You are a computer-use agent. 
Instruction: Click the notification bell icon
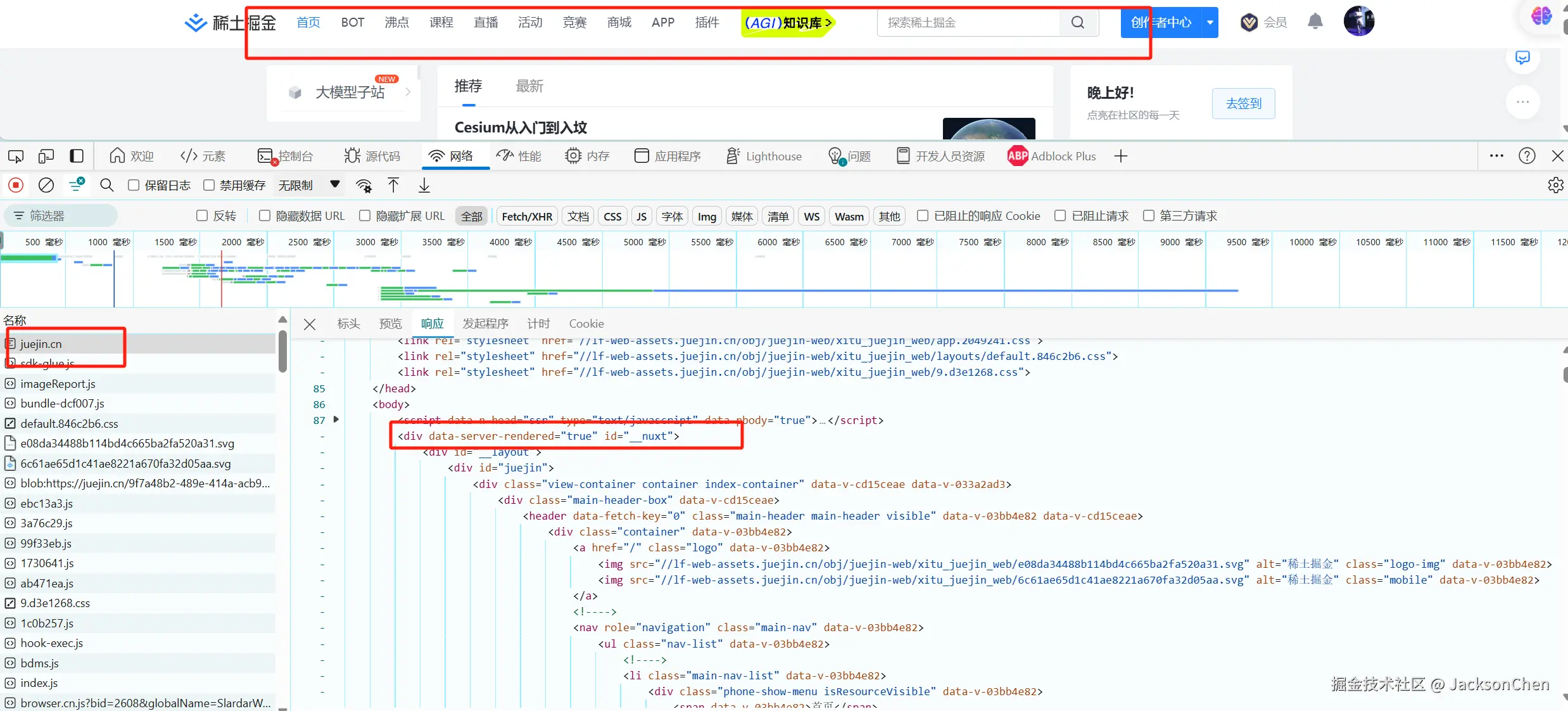1315,22
